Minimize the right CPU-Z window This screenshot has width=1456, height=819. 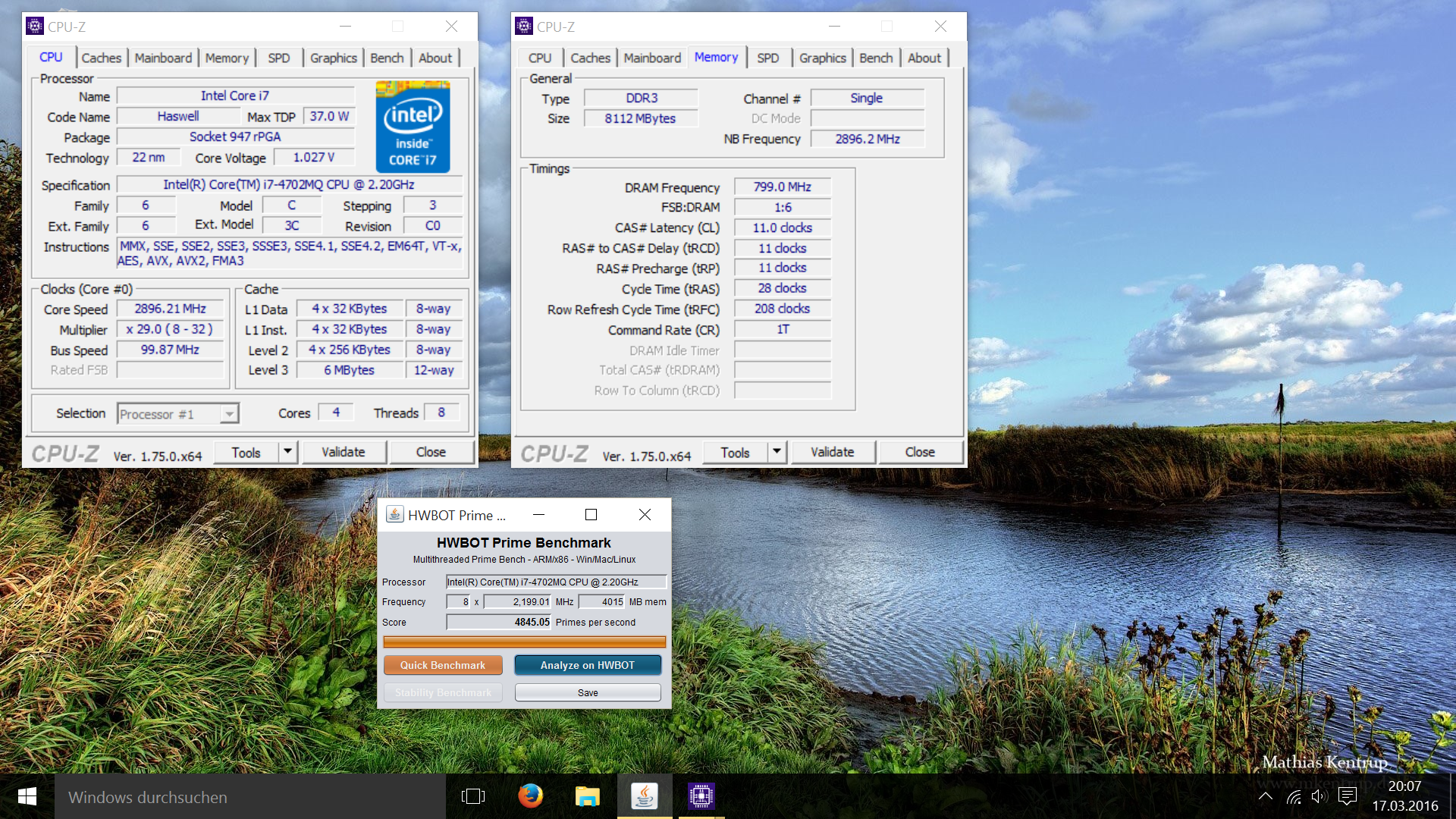[835, 27]
